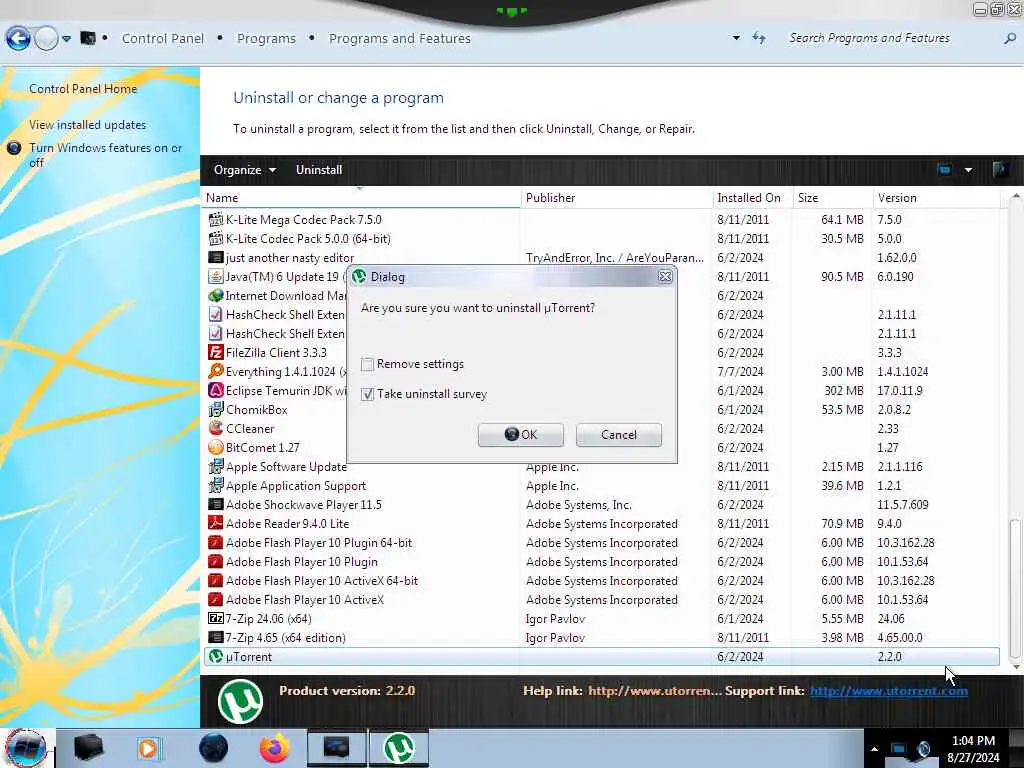Image resolution: width=1024 pixels, height=768 pixels.
Task: Confirm uninstall with the OK button
Action: point(520,435)
